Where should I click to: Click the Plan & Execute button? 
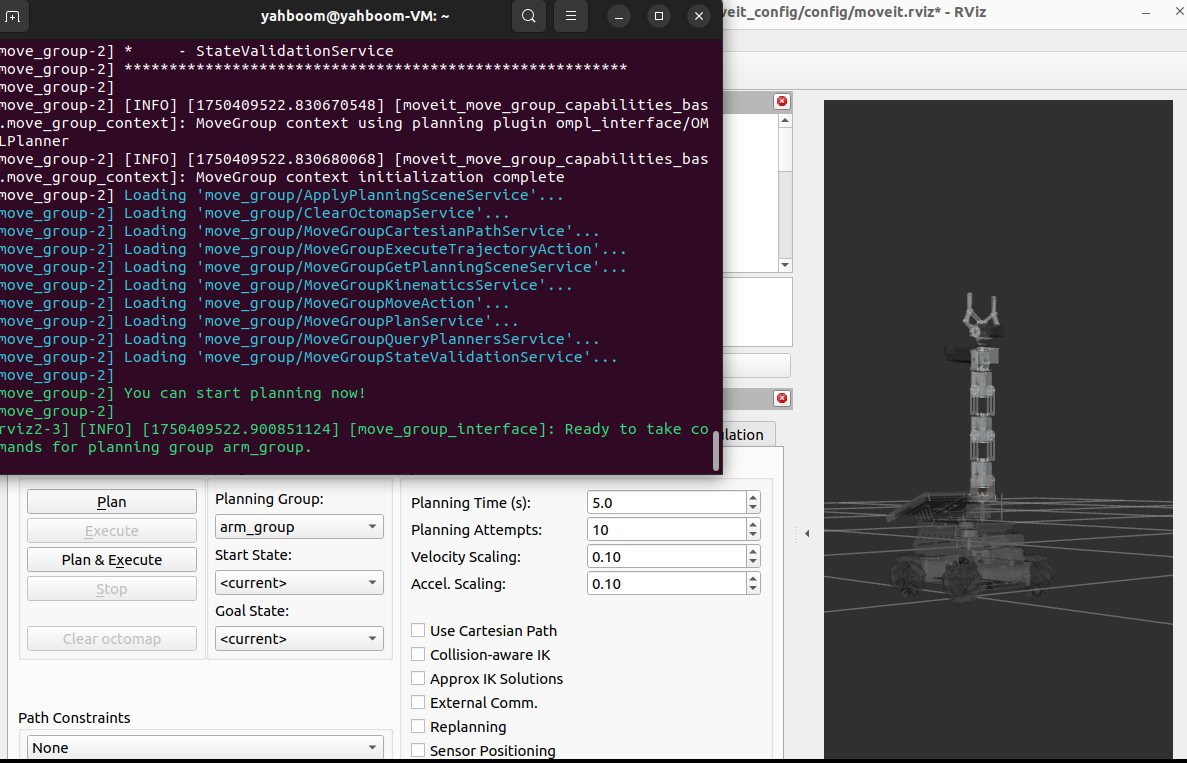112,560
